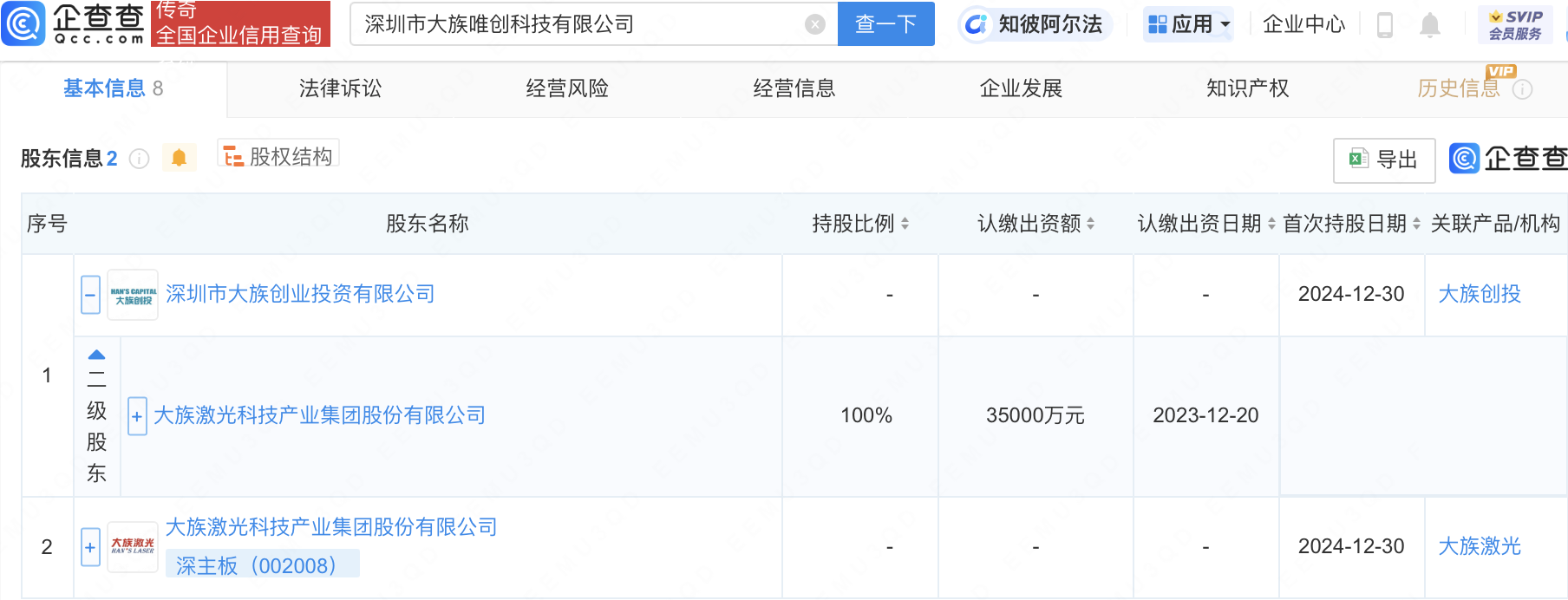Expand the 应用 dropdown menu

(1189, 24)
